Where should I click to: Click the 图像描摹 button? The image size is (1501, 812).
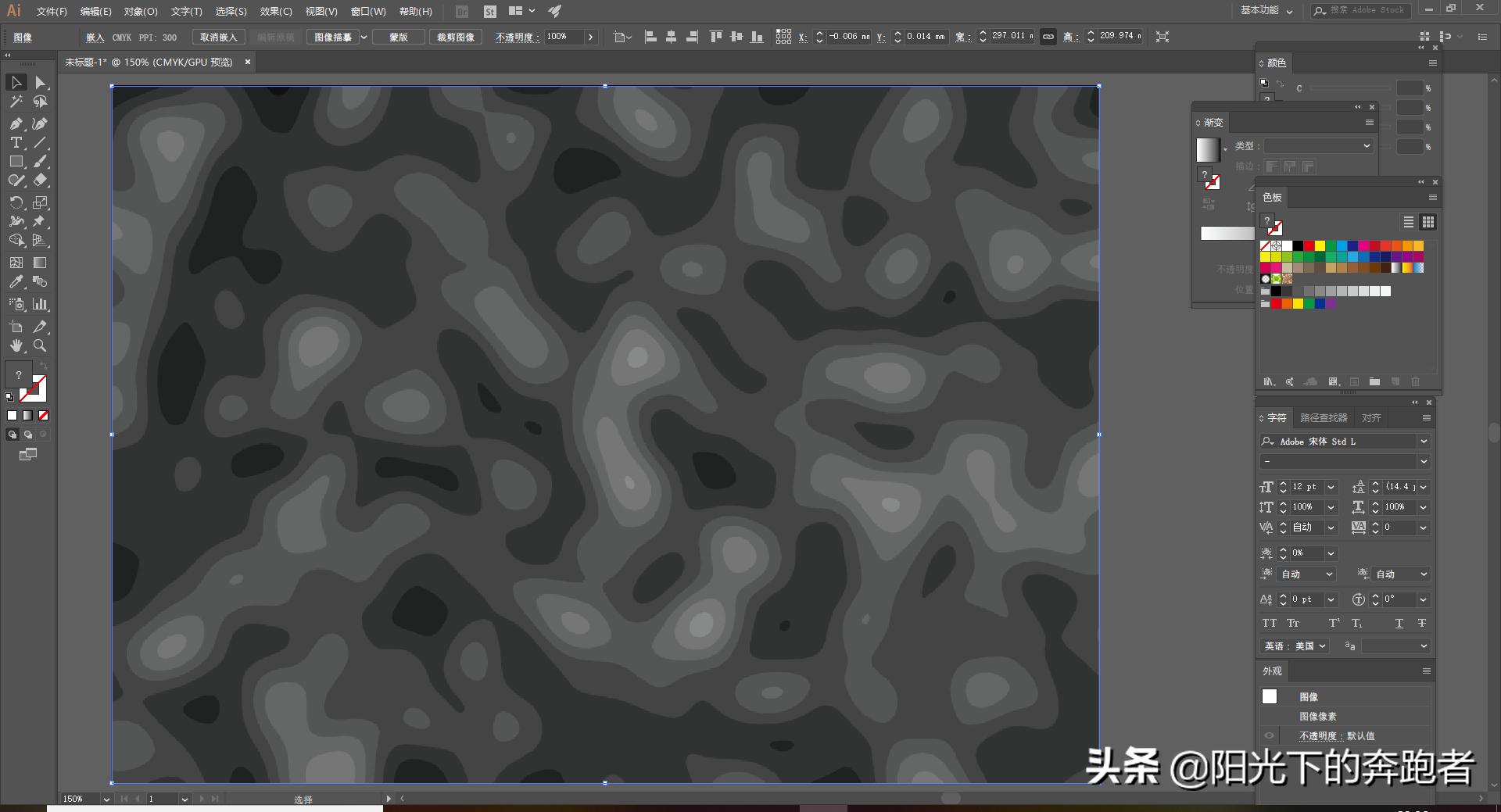tap(333, 37)
